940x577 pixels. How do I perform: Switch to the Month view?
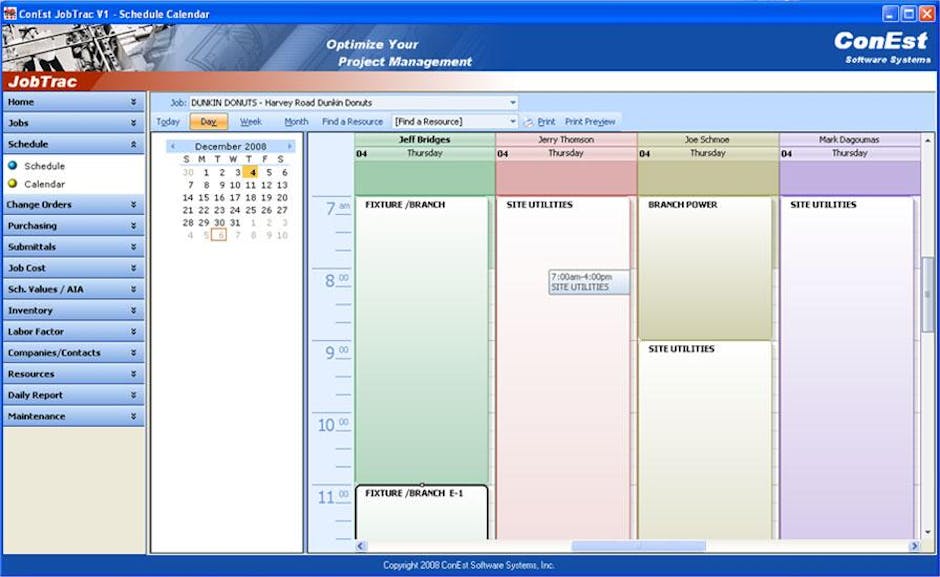point(295,120)
